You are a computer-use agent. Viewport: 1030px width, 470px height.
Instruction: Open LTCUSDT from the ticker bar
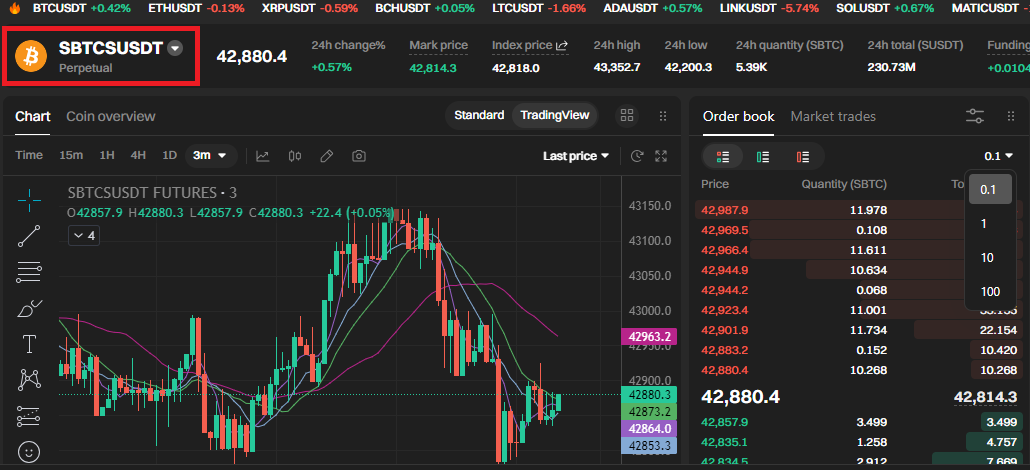[540, 9]
